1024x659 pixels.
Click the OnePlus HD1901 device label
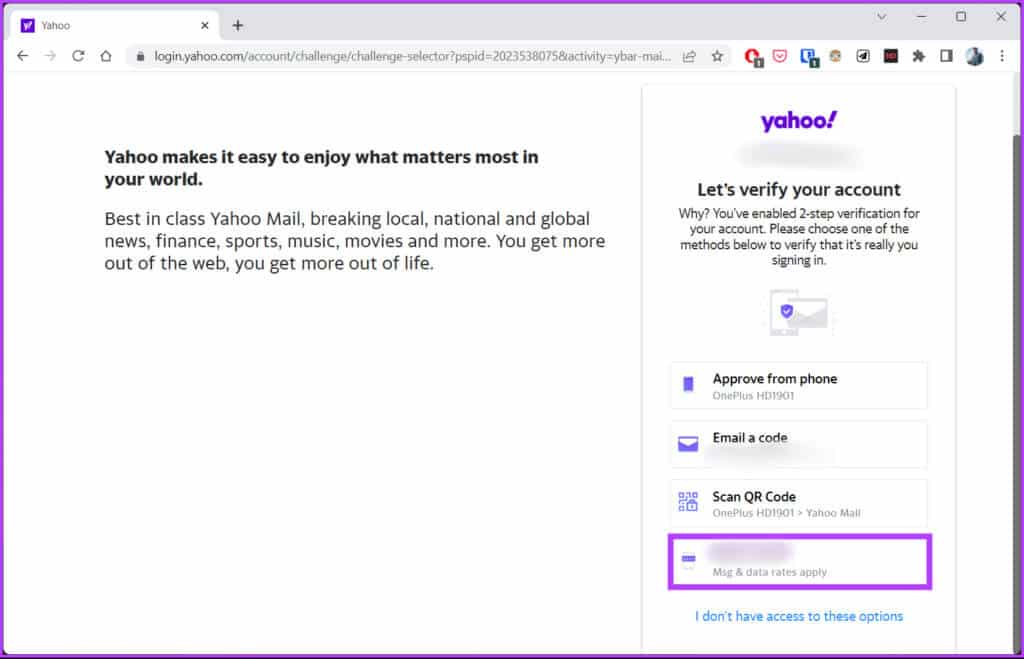(x=753, y=396)
